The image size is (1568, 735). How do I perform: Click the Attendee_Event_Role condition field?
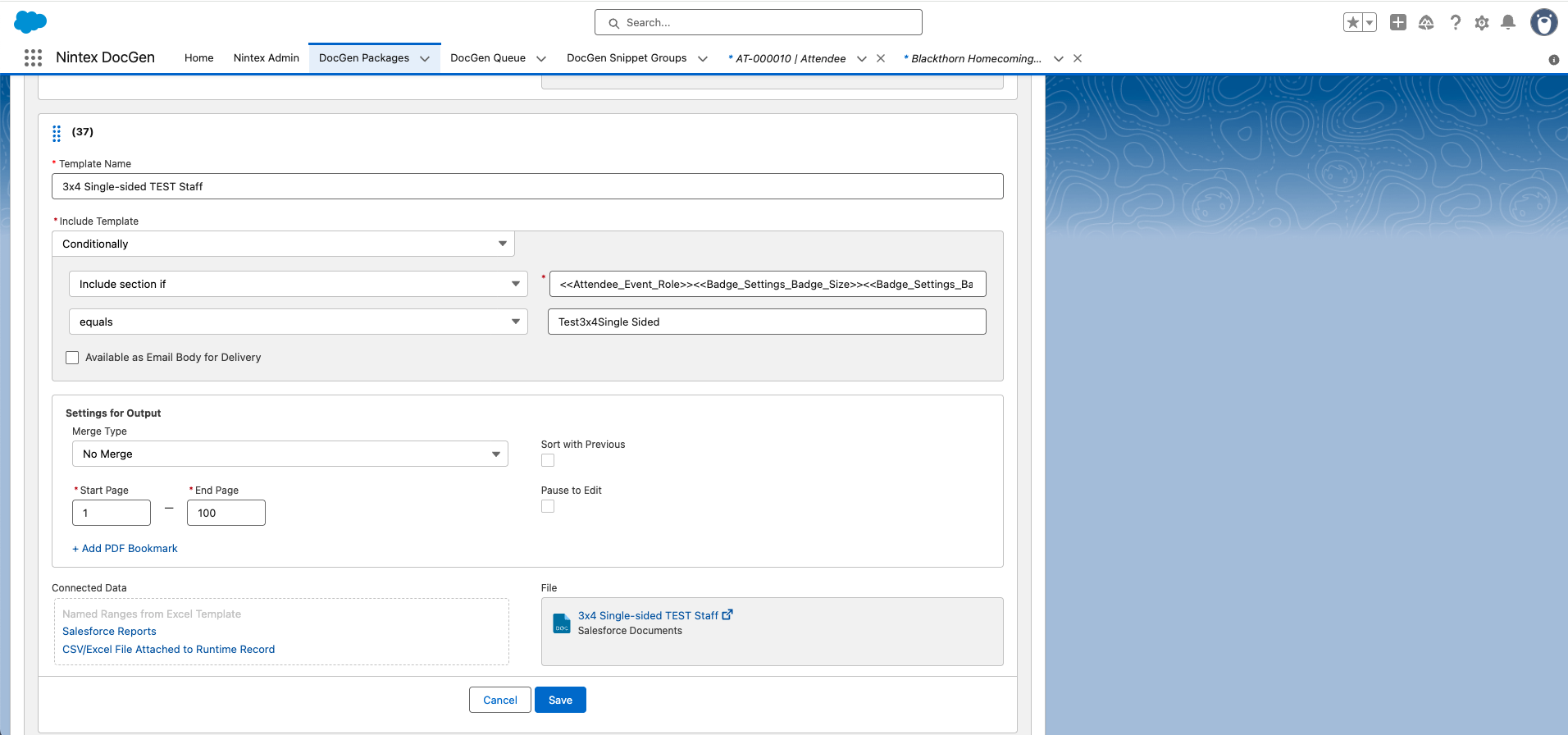pyautogui.click(x=768, y=284)
